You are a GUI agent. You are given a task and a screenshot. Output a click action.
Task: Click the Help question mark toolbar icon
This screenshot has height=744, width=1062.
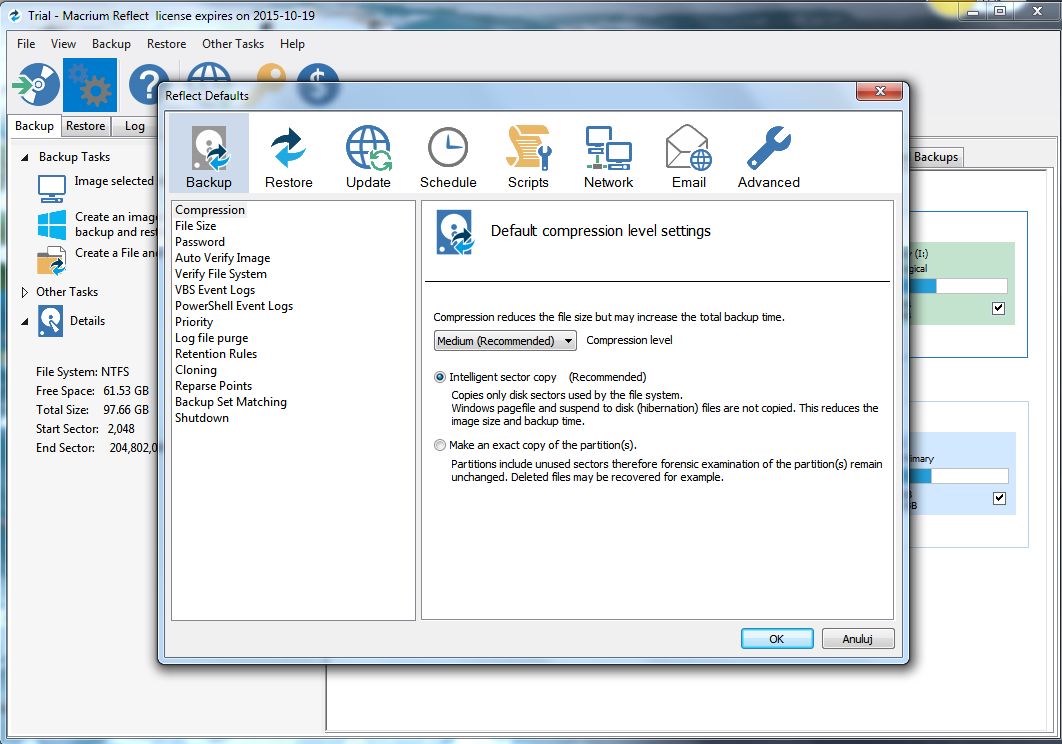(x=150, y=86)
